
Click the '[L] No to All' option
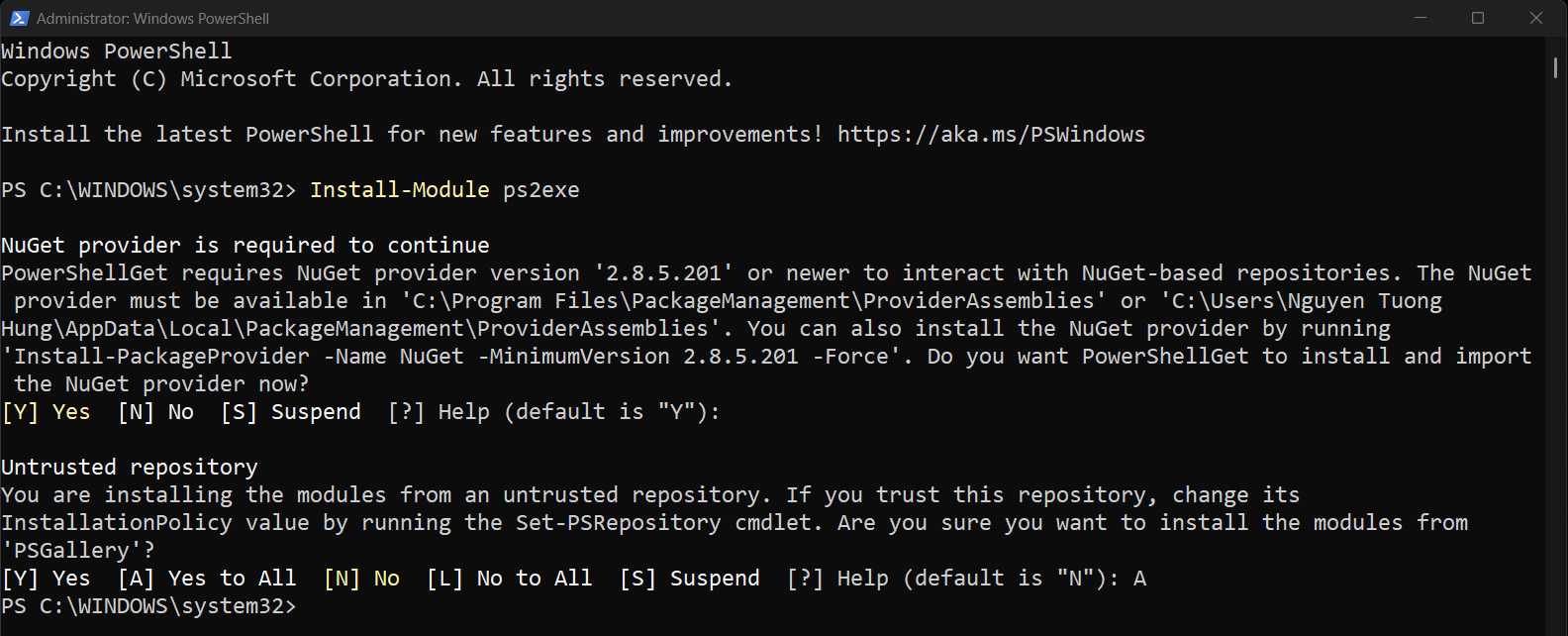[x=509, y=579]
